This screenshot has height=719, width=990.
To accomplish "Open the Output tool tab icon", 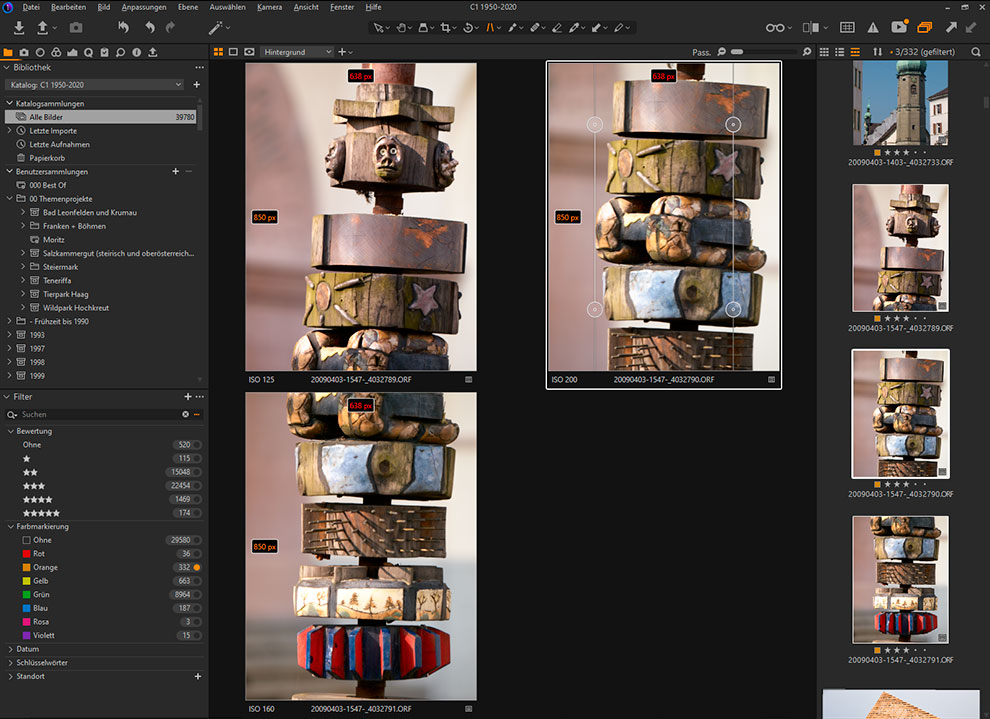I will (x=153, y=52).
